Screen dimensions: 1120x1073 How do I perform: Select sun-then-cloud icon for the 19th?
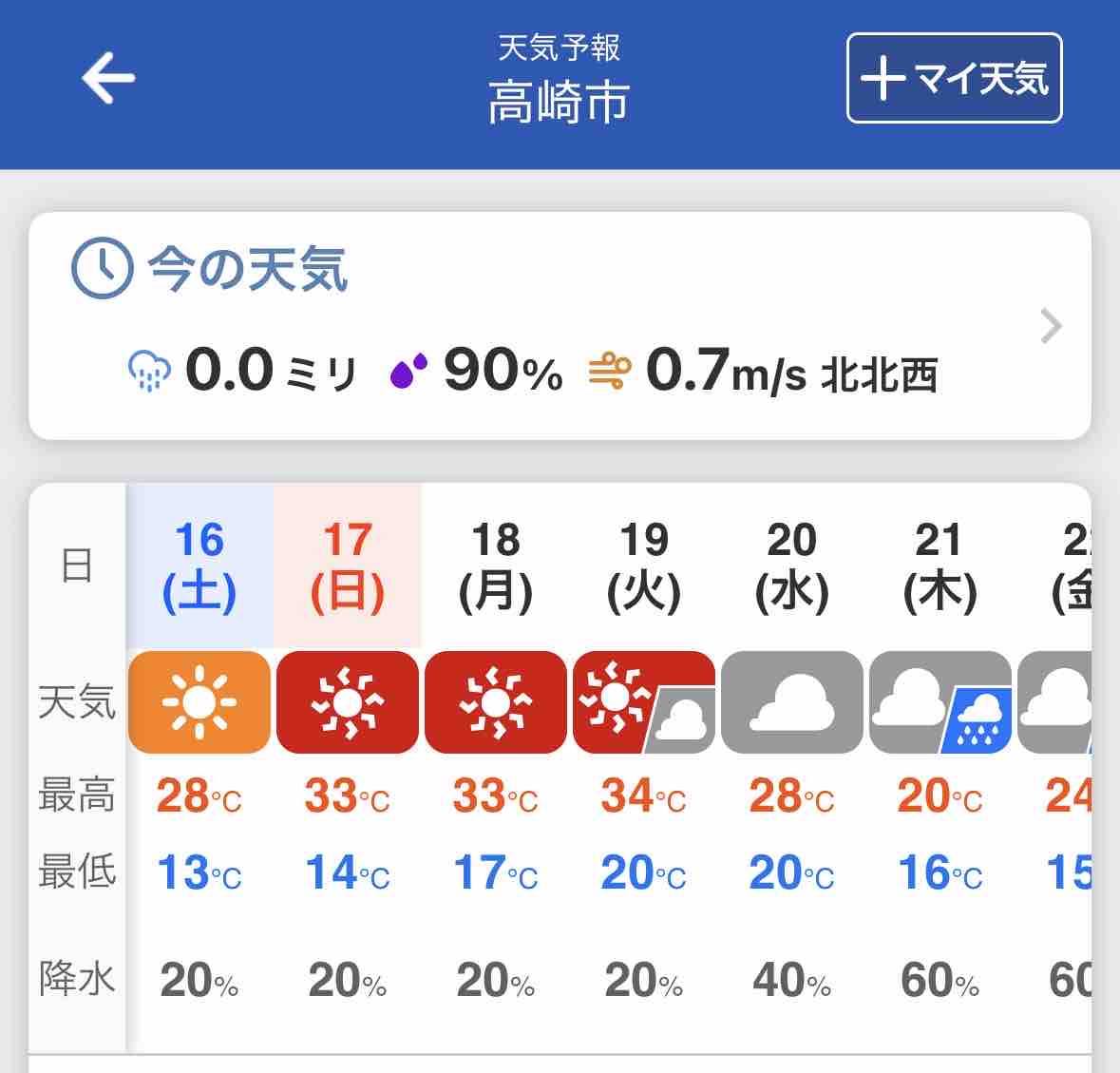pos(643,701)
